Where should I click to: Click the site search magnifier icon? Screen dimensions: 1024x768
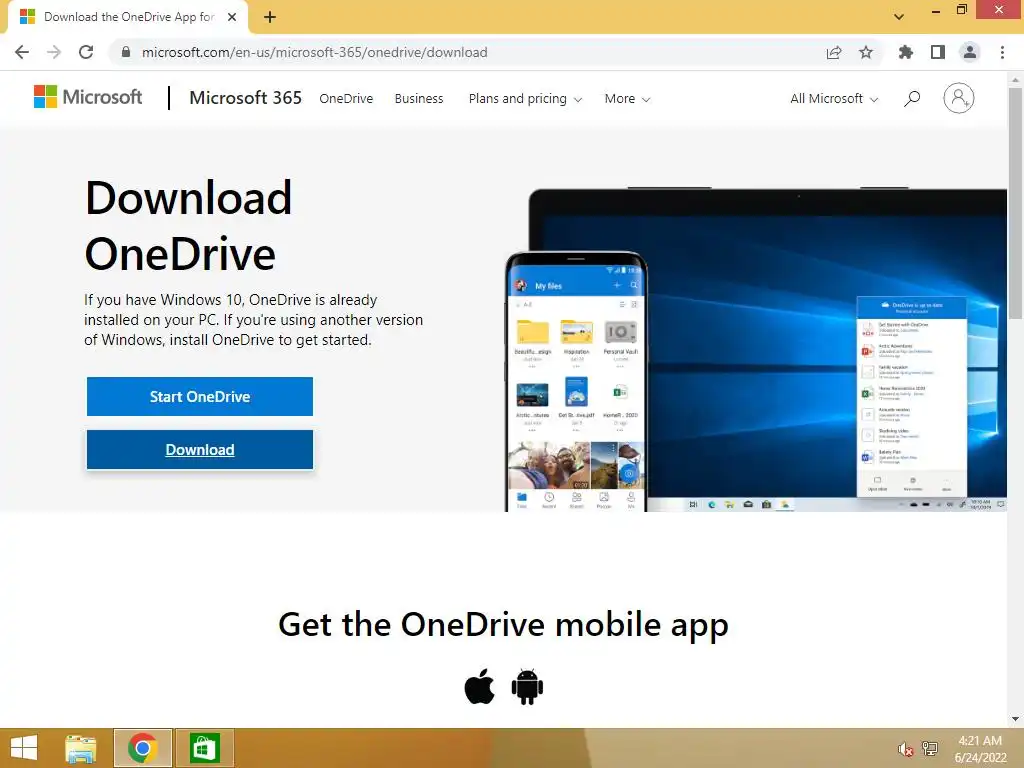912,99
